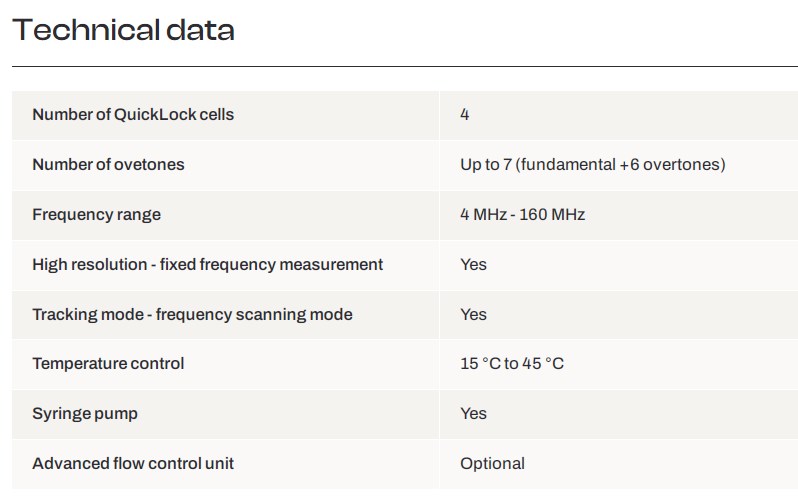This screenshot has height=501, width=798.
Task: Click the word overtones in parentheses
Action: coord(682,164)
